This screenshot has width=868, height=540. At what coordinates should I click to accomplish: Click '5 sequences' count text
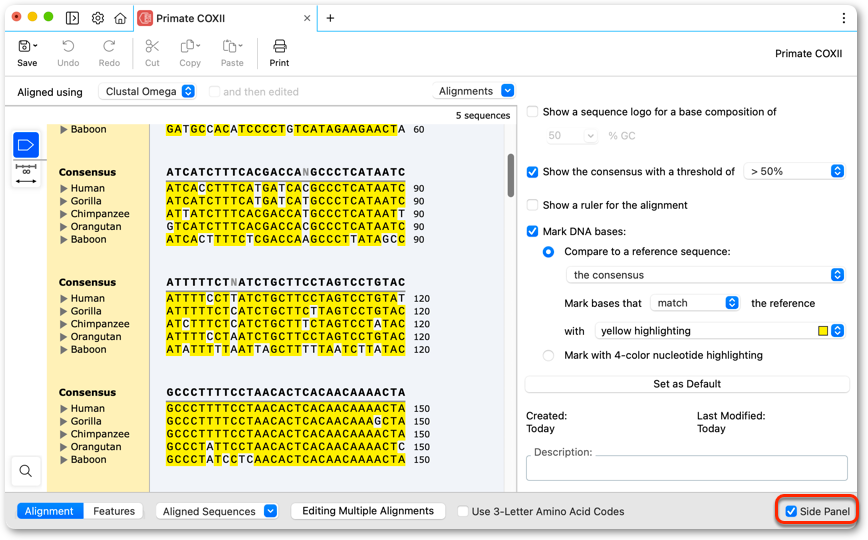pos(483,115)
